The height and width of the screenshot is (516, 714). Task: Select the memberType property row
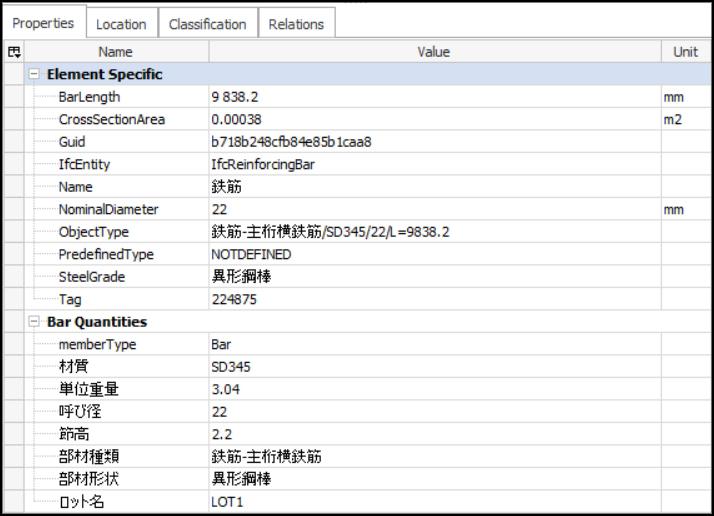98,344
